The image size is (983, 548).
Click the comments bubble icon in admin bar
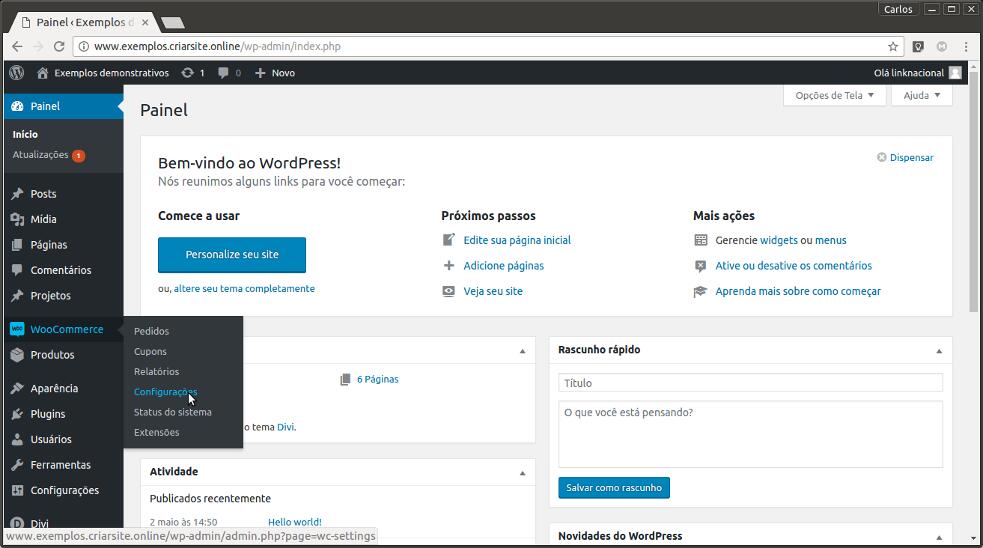tap(224, 73)
